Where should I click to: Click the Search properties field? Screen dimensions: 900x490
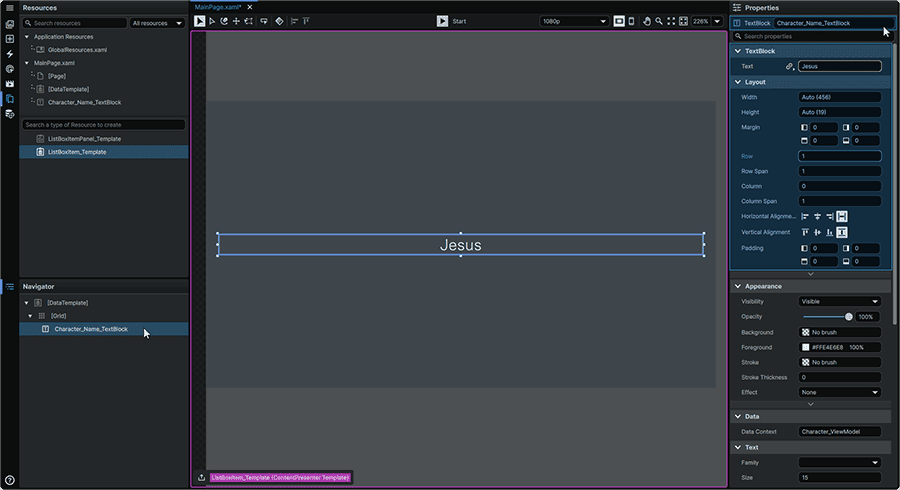[x=812, y=36]
